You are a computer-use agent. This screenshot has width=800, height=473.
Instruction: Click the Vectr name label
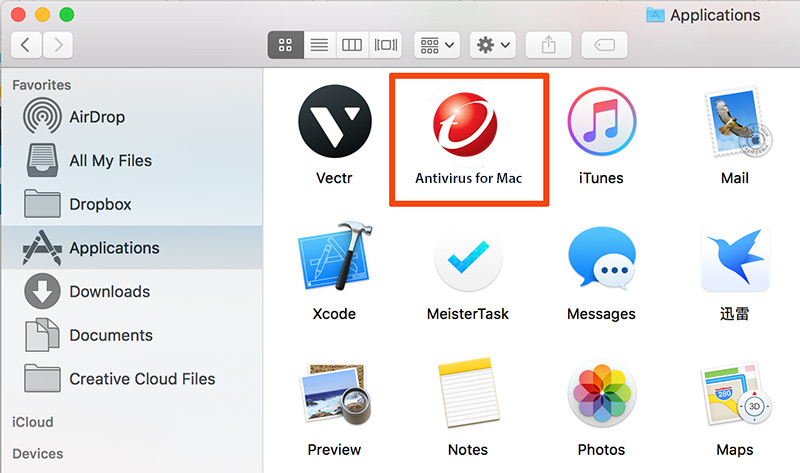point(334,178)
